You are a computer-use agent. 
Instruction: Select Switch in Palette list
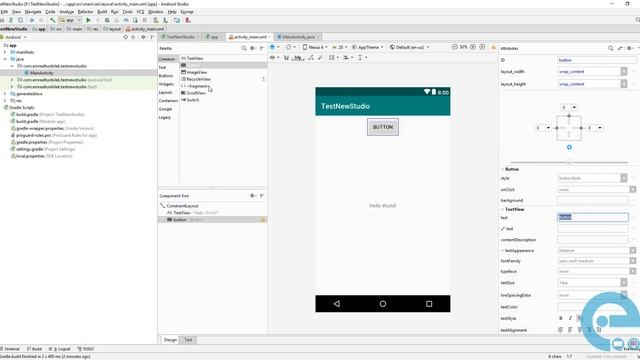[x=190, y=100]
